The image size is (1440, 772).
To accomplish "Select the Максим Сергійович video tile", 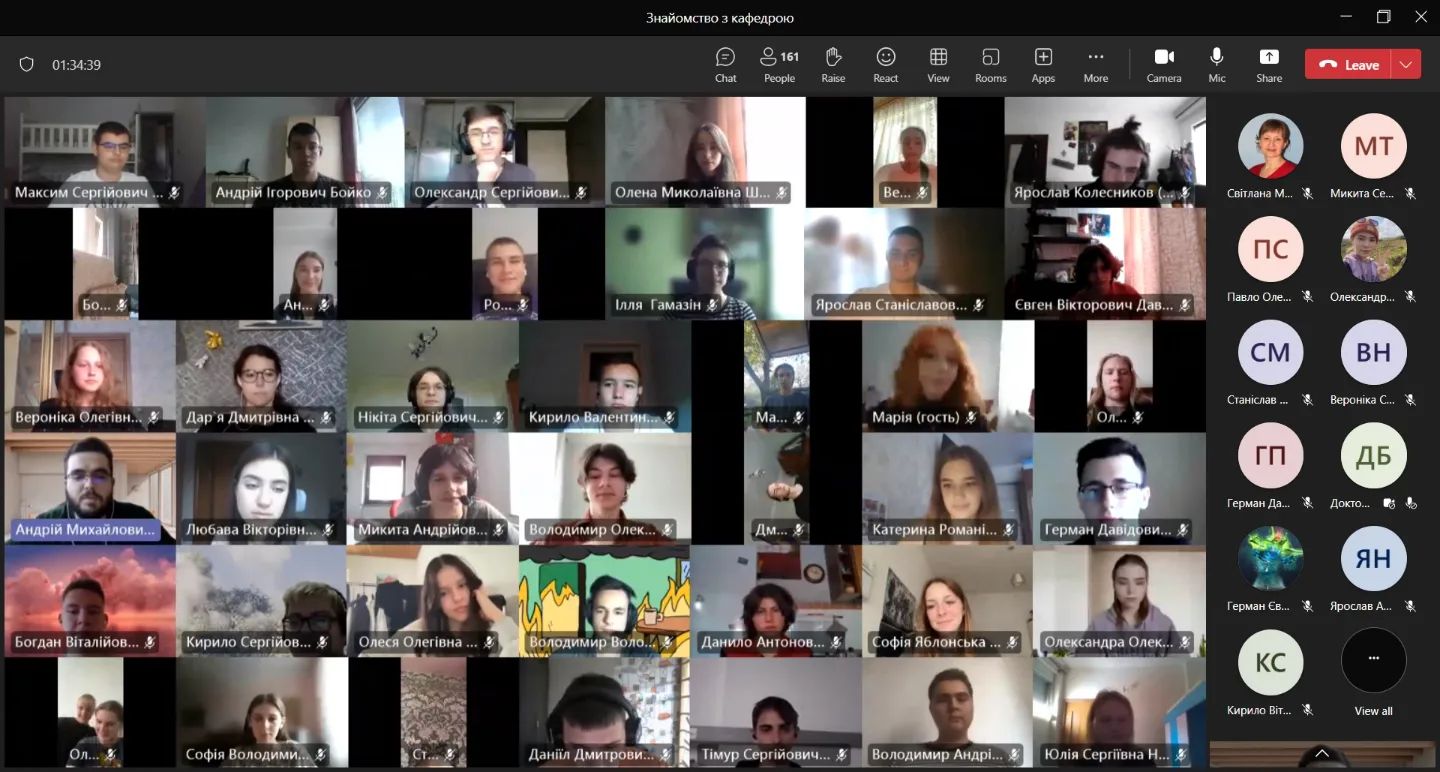I will click(104, 152).
